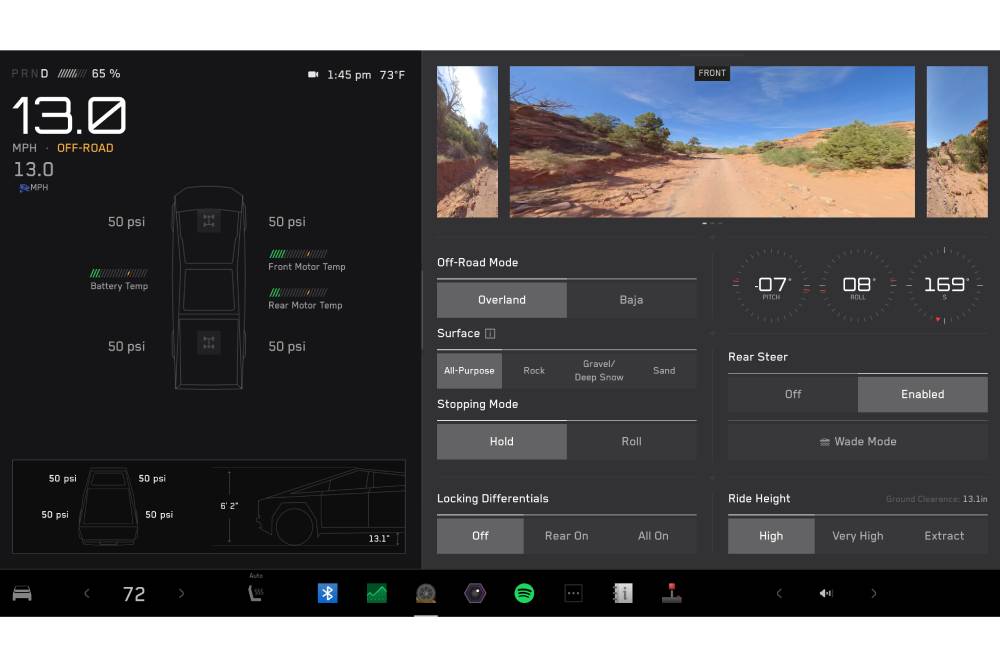The image size is (1000, 667).
Task: Increase cabin temperature with right chevron
Action: (181, 593)
